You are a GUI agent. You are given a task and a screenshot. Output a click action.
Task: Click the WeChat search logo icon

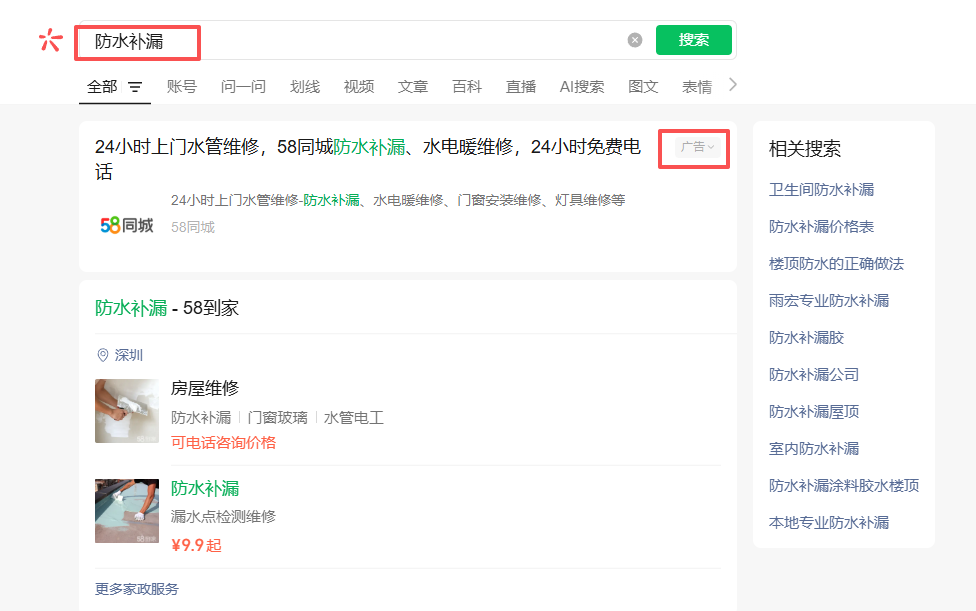[x=50, y=40]
